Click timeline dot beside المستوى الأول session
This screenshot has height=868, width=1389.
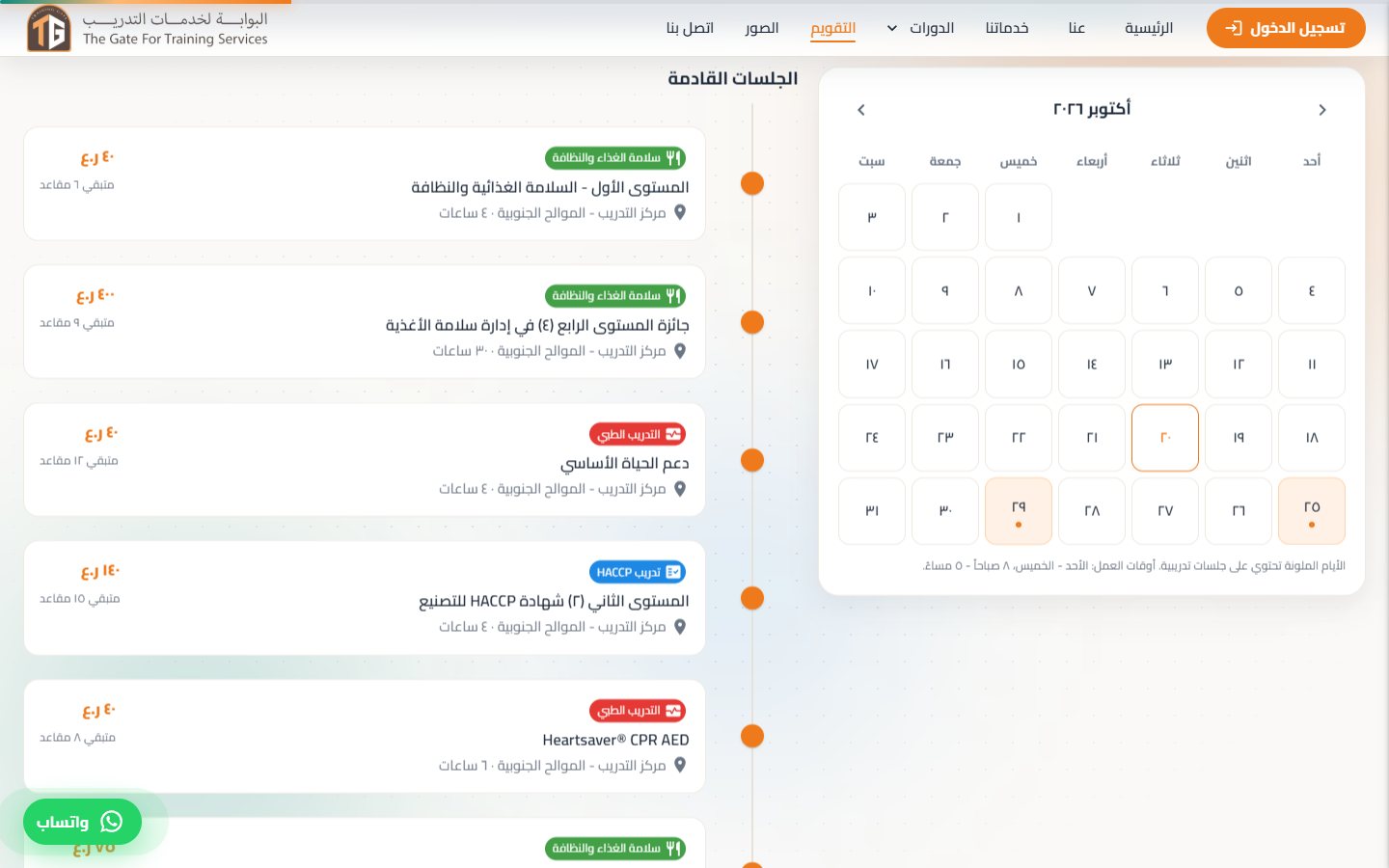(x=752, y=183)
